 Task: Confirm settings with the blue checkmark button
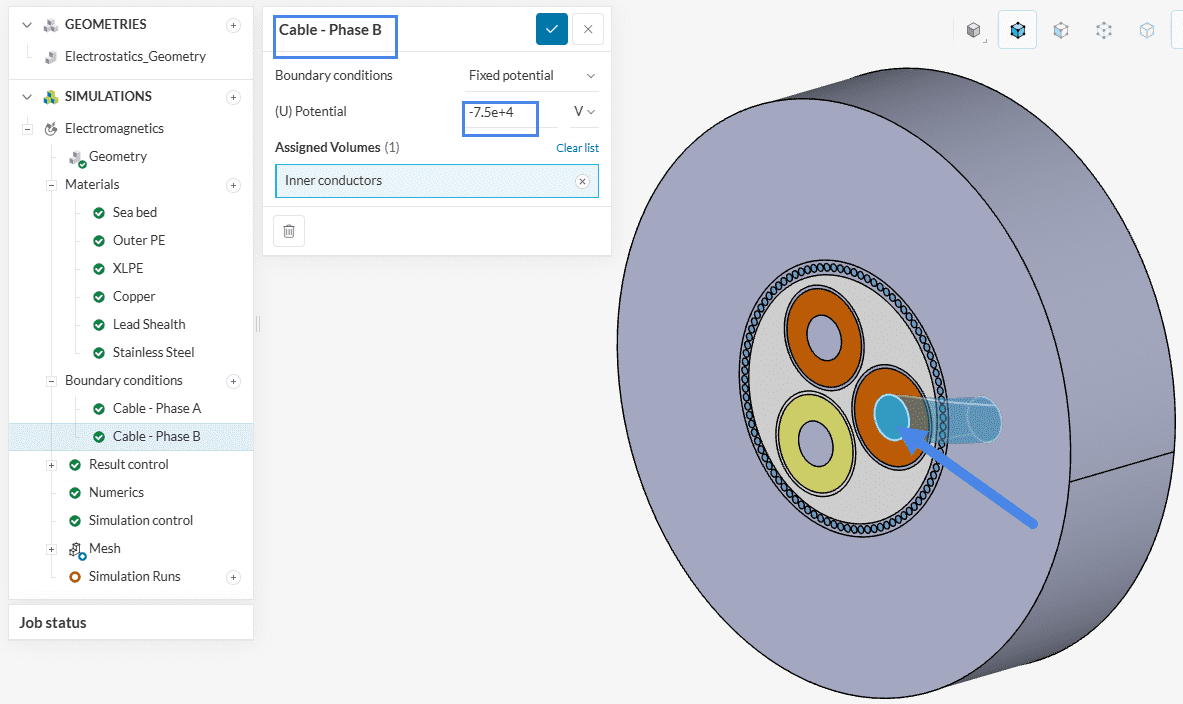(551, 29)
